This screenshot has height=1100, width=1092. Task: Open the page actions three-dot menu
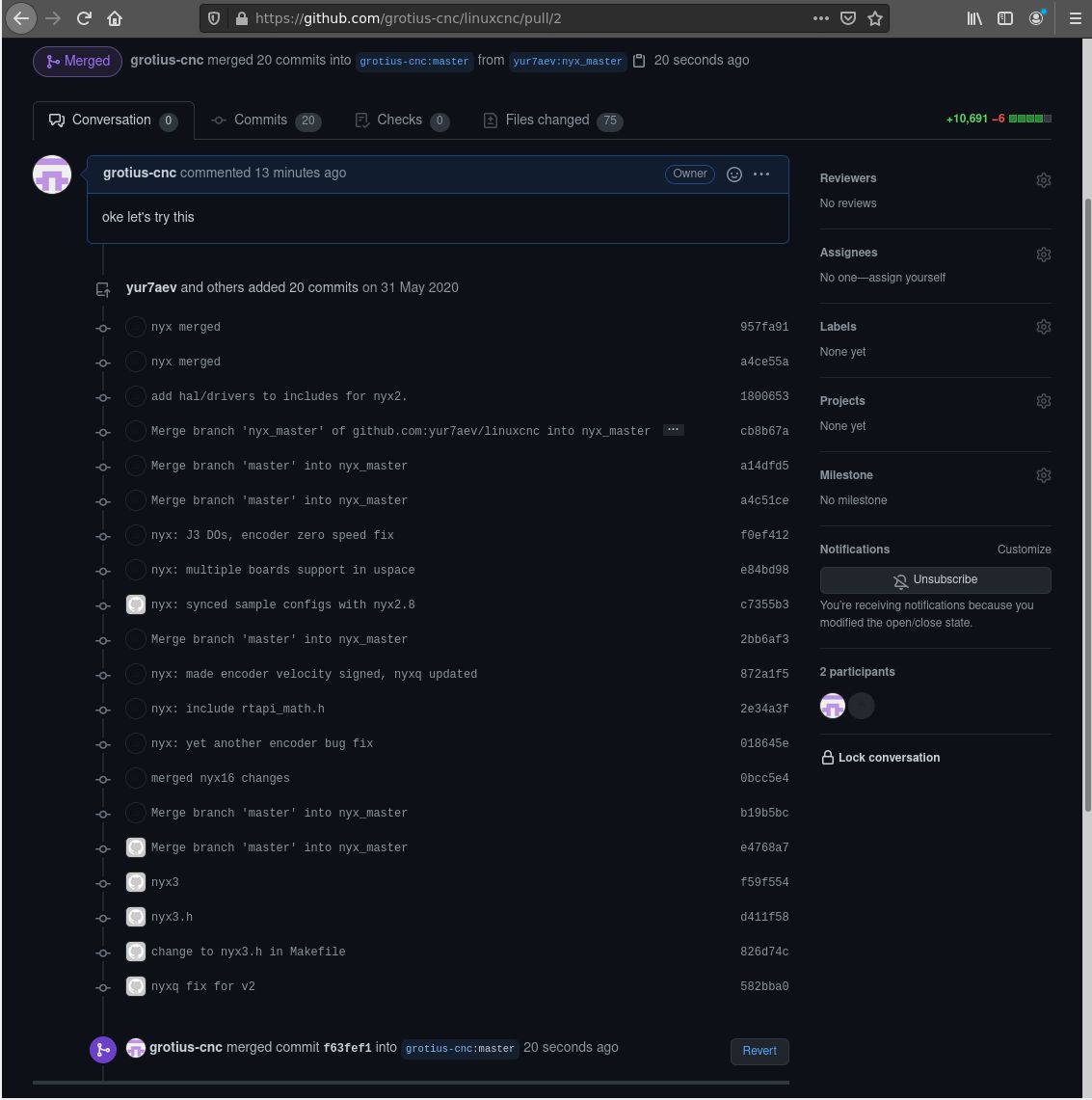tap(820, 18)
